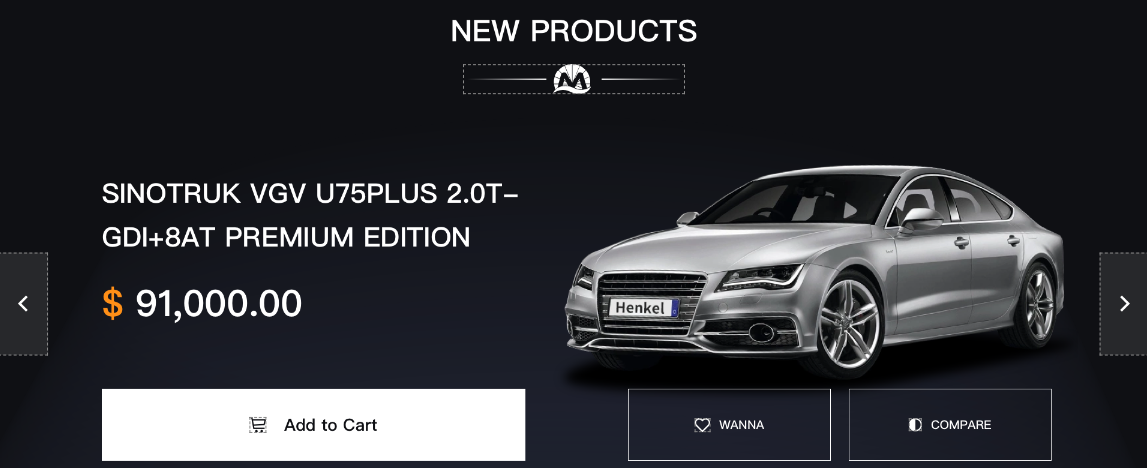This screenshot has height=468, width=1147.
Task: Open the silver car product image
Action: click(x=814, y=273)
